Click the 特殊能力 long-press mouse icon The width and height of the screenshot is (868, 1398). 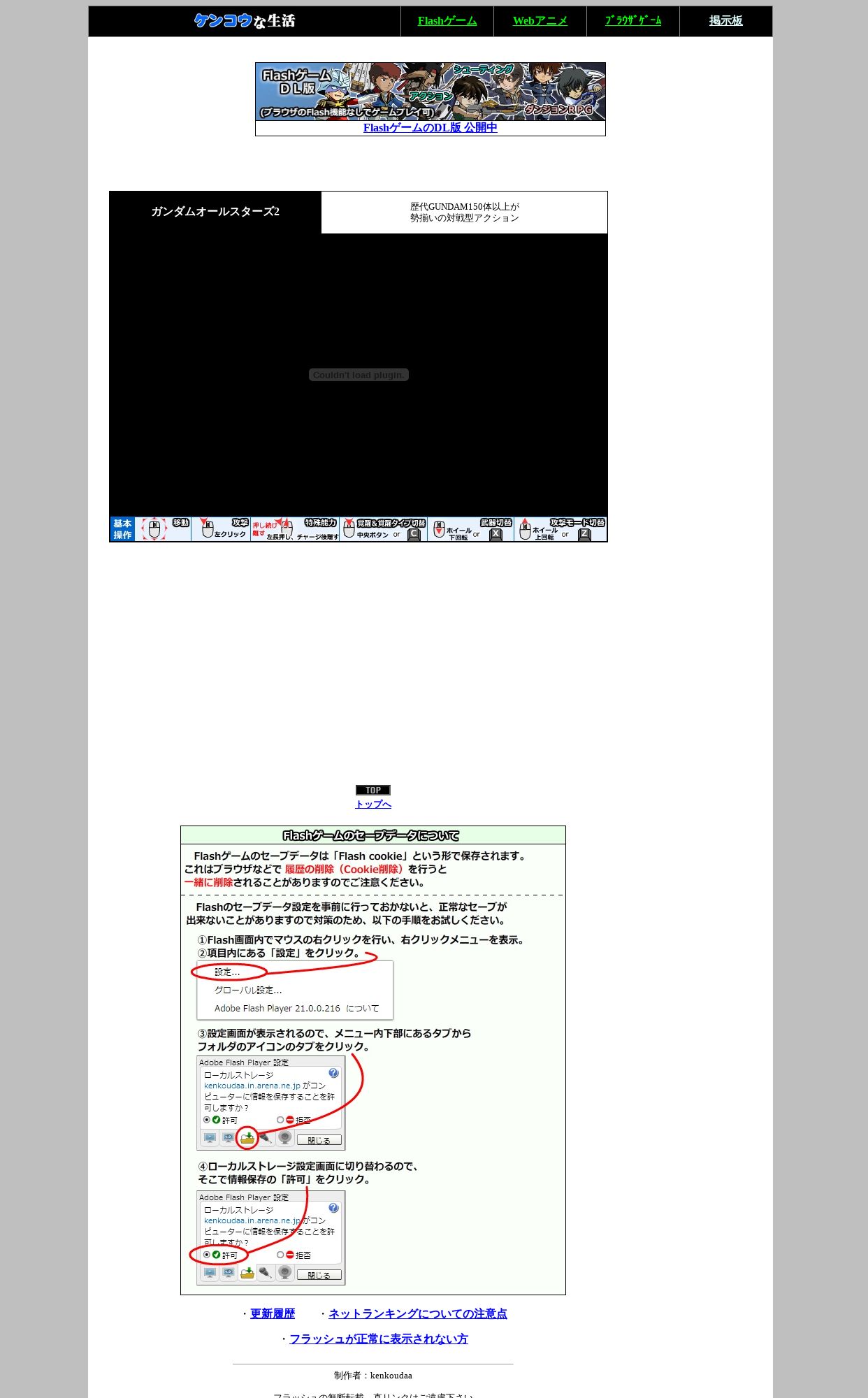pyautogui.click(x=287, y=528)
